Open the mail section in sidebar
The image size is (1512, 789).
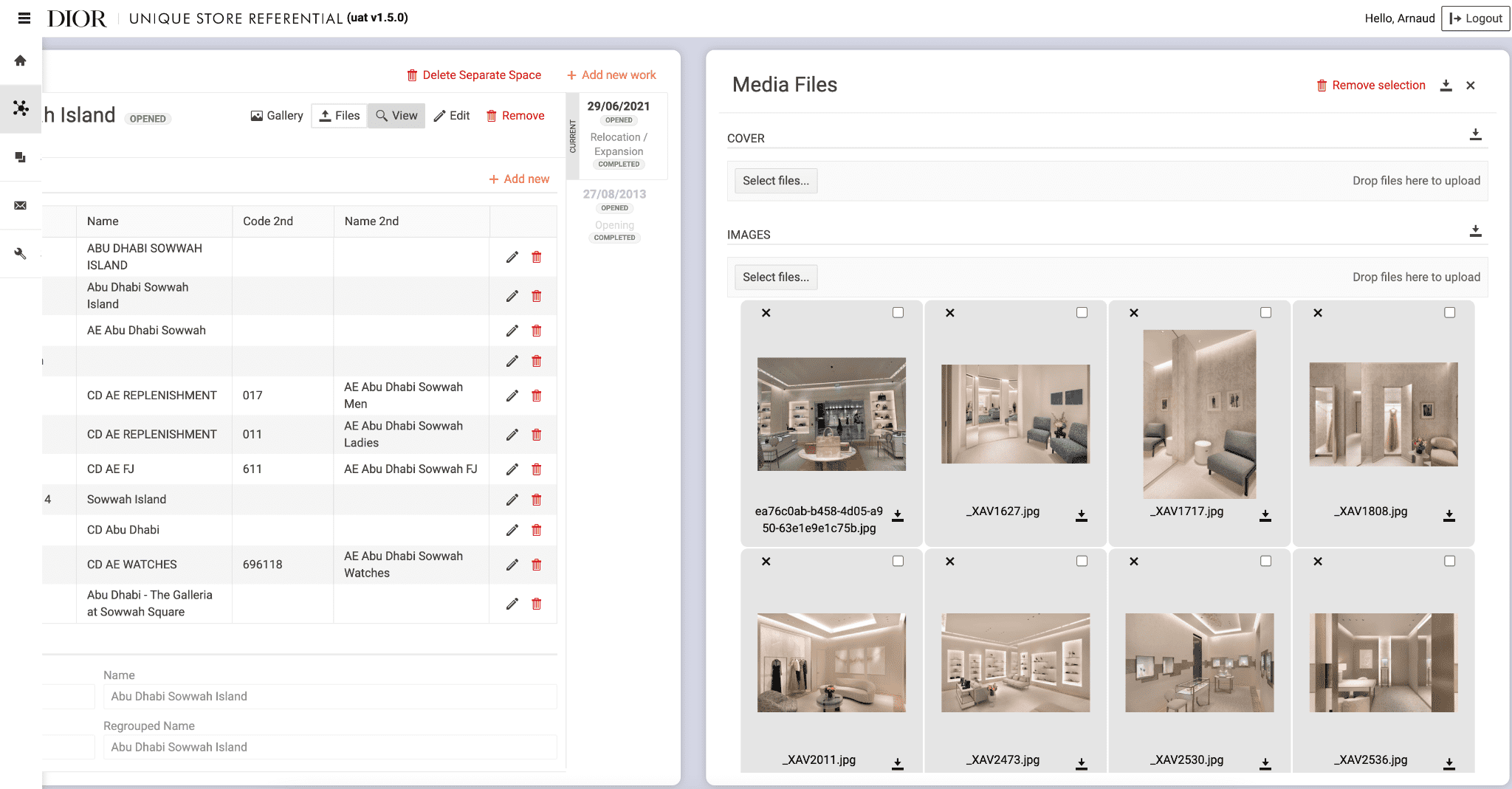point(21,205)
